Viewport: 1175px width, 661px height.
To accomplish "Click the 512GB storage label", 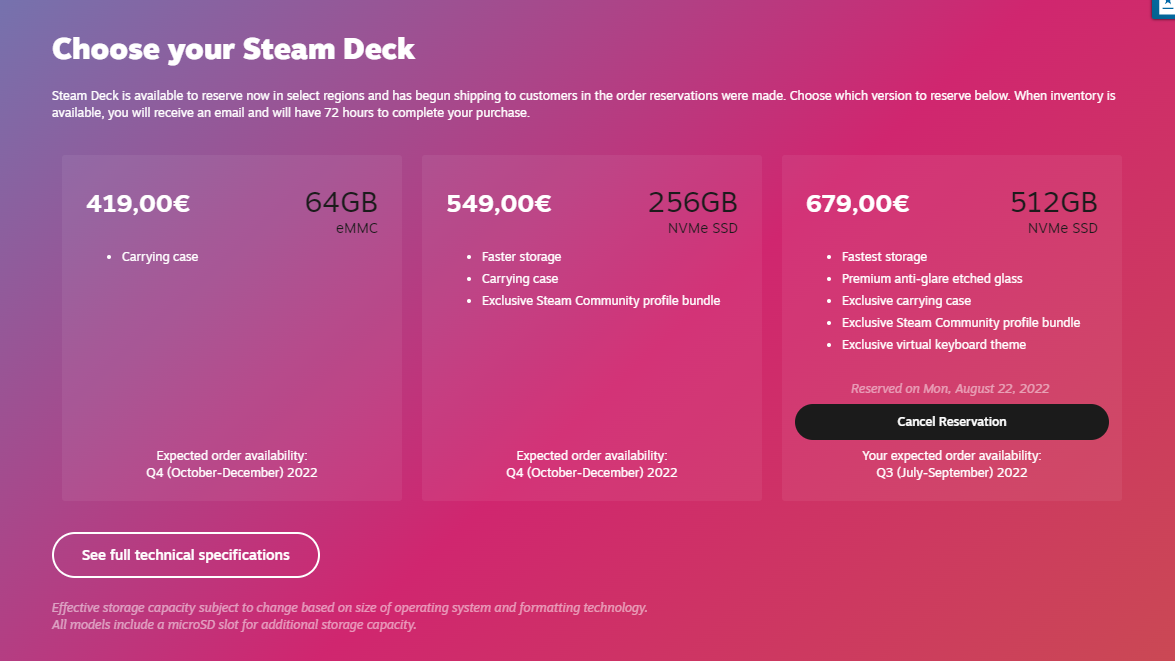I will pyautogui.click(x=1053, y=203).
